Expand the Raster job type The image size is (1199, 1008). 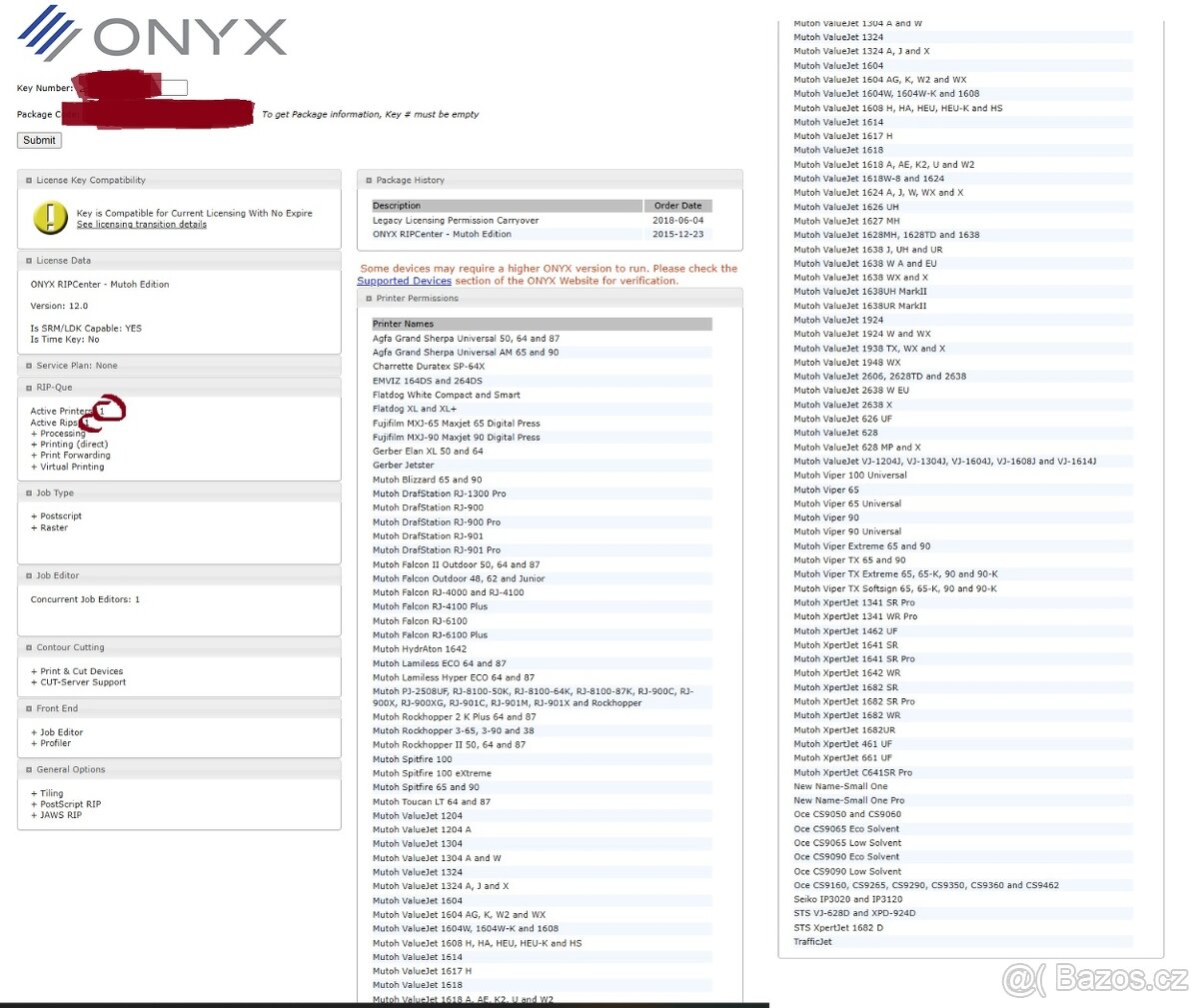[x=49, y=527]
